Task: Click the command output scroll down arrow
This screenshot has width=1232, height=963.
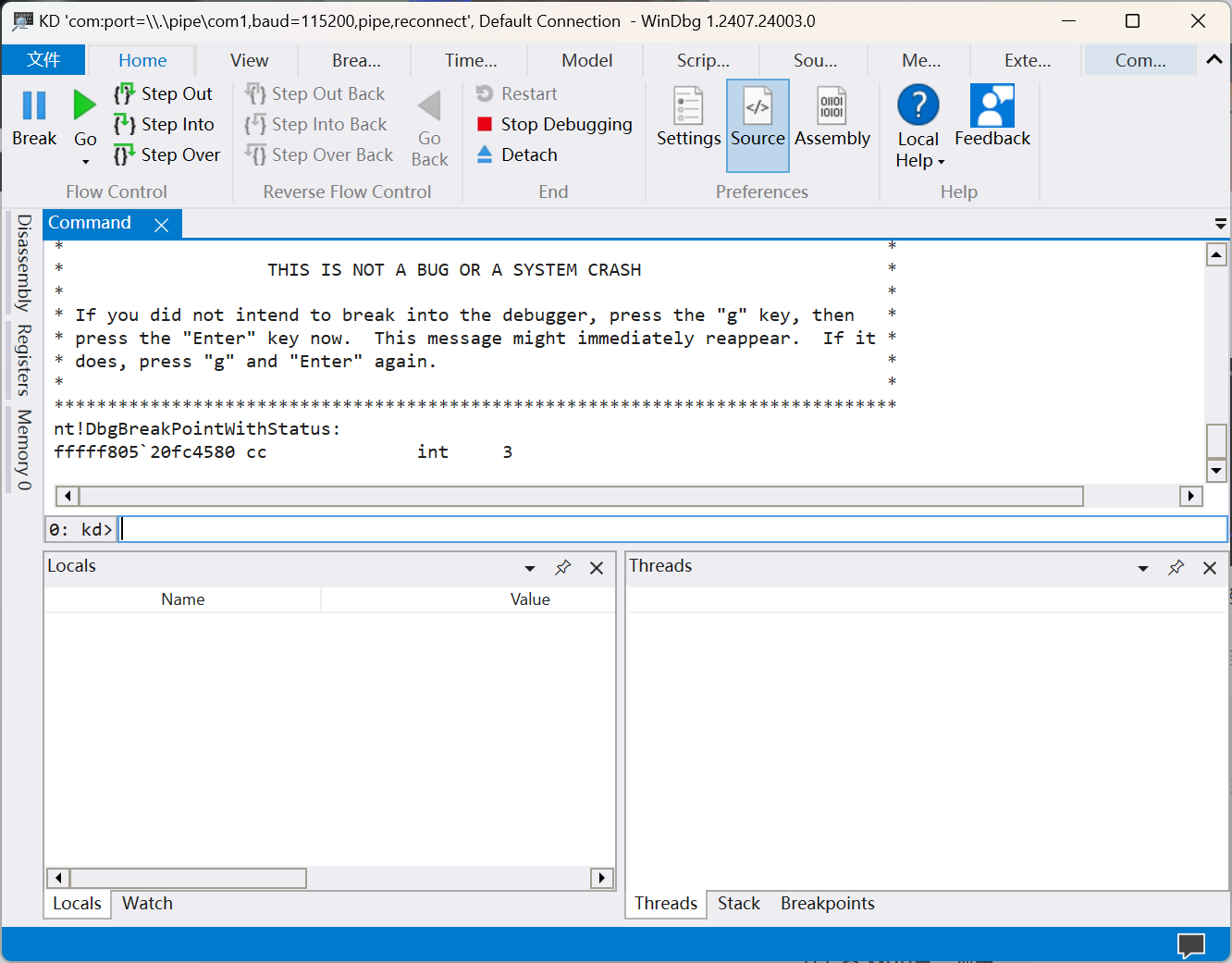Action: point(1216,471)
